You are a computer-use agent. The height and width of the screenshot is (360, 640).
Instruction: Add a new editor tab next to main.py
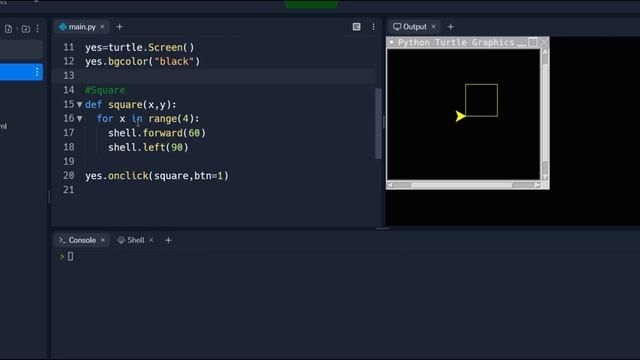119,27
